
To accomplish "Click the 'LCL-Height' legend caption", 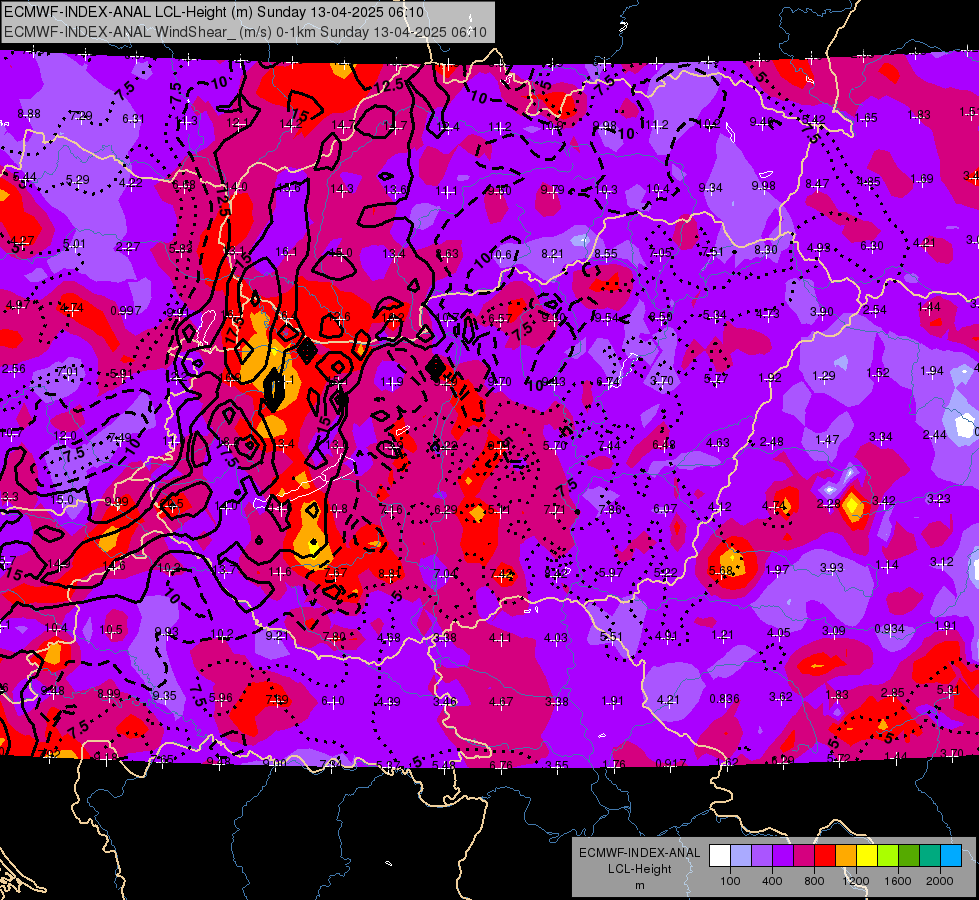I will 639,869.
